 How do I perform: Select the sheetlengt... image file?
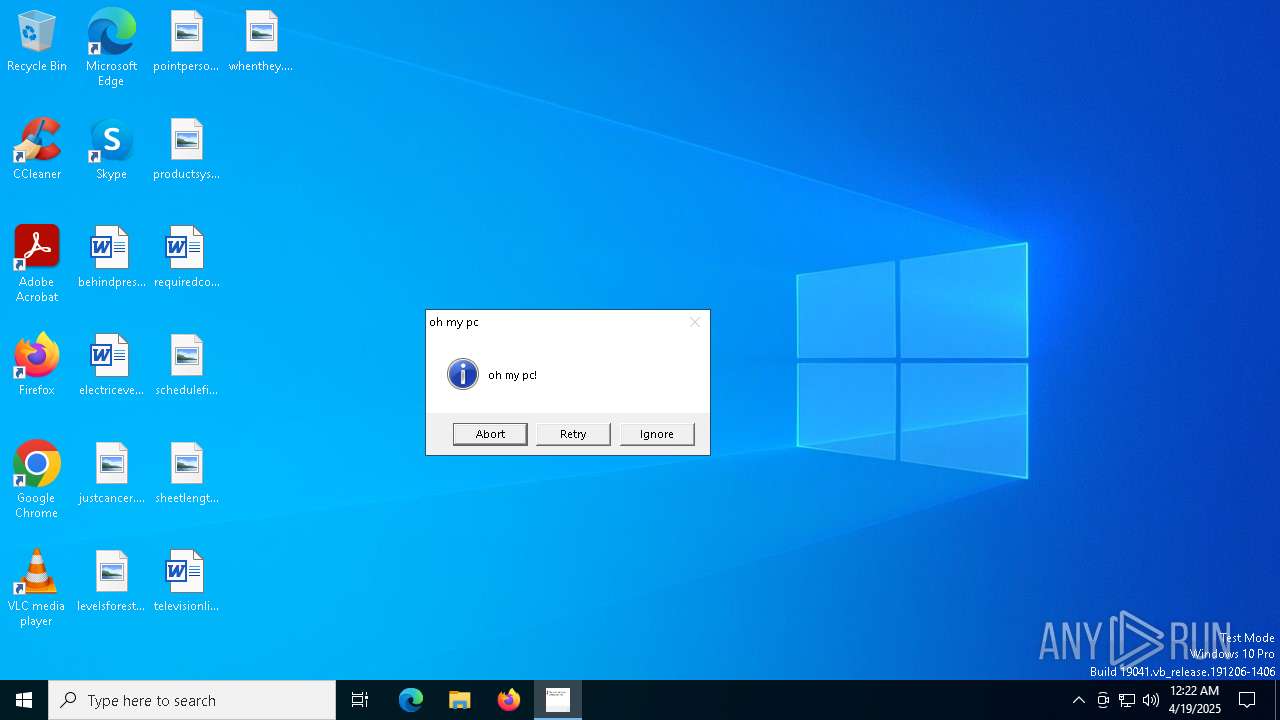point(186,474)
